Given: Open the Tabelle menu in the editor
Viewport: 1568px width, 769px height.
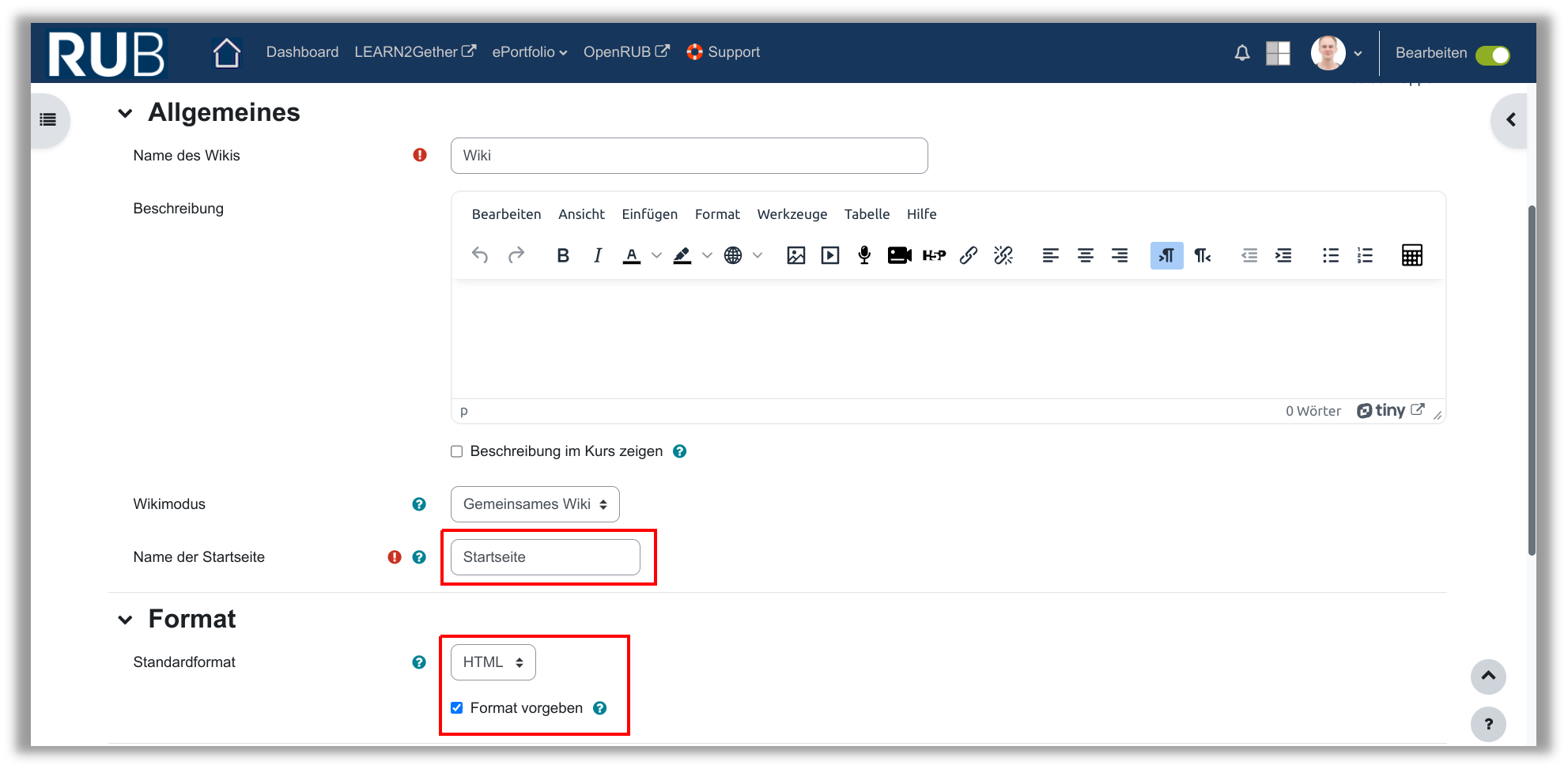Looking at the screenshot, I should (867, 214).
